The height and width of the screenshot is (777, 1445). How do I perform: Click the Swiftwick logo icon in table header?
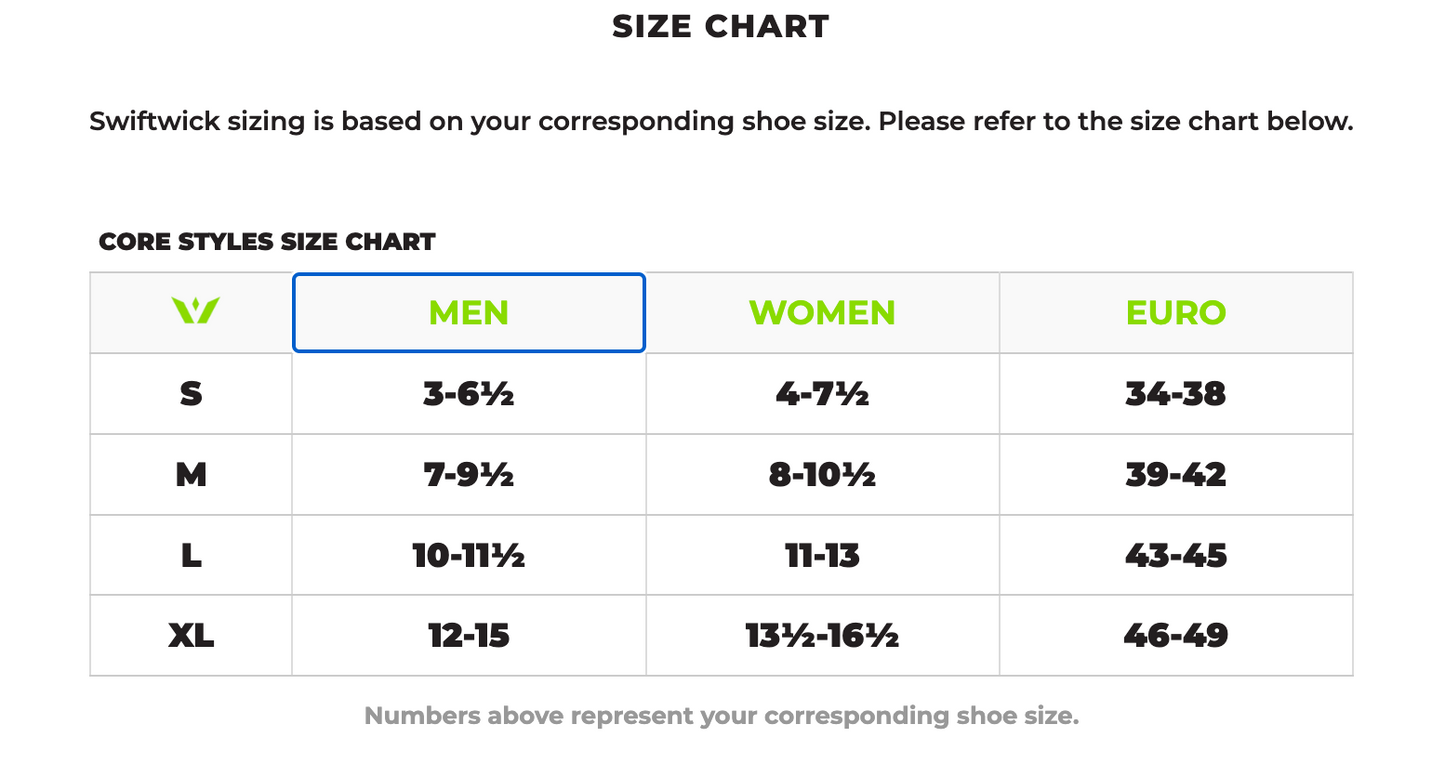click(195, 311)
